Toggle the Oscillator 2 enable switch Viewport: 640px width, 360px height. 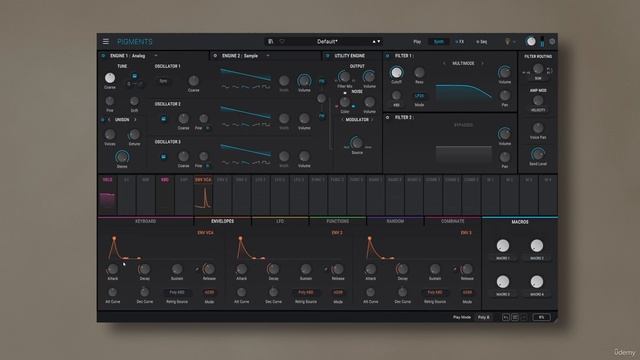(163, 119)
